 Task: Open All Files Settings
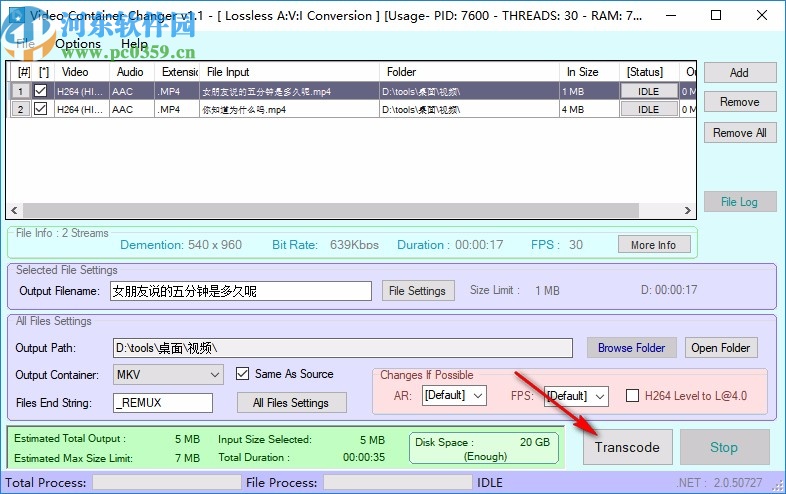pyautogui.click(x=291, y=403)
